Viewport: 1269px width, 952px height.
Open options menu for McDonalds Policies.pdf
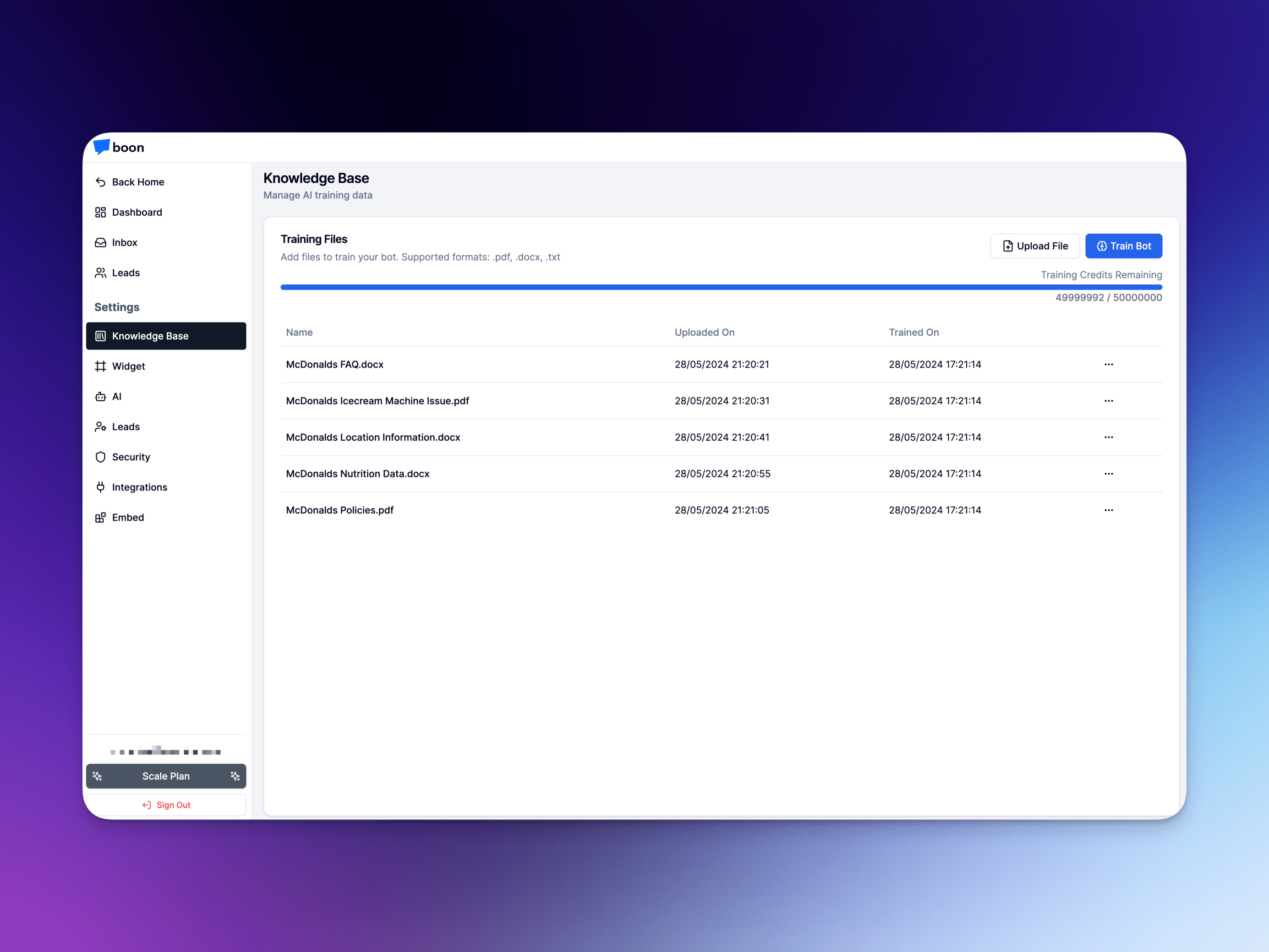pos(1108,510)
